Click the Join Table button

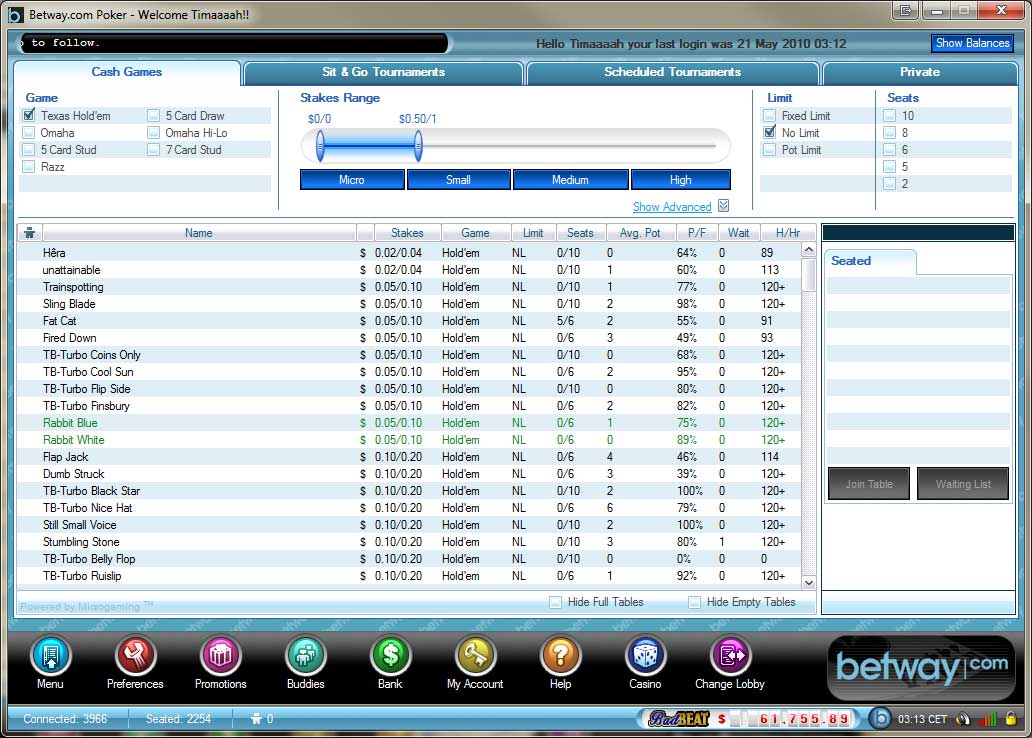[869, 484]
